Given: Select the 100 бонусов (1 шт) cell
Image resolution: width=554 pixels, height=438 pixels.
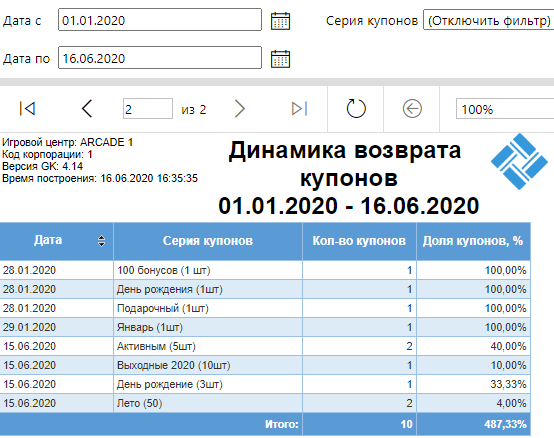Looking at the screenshot, I should 208,271.
